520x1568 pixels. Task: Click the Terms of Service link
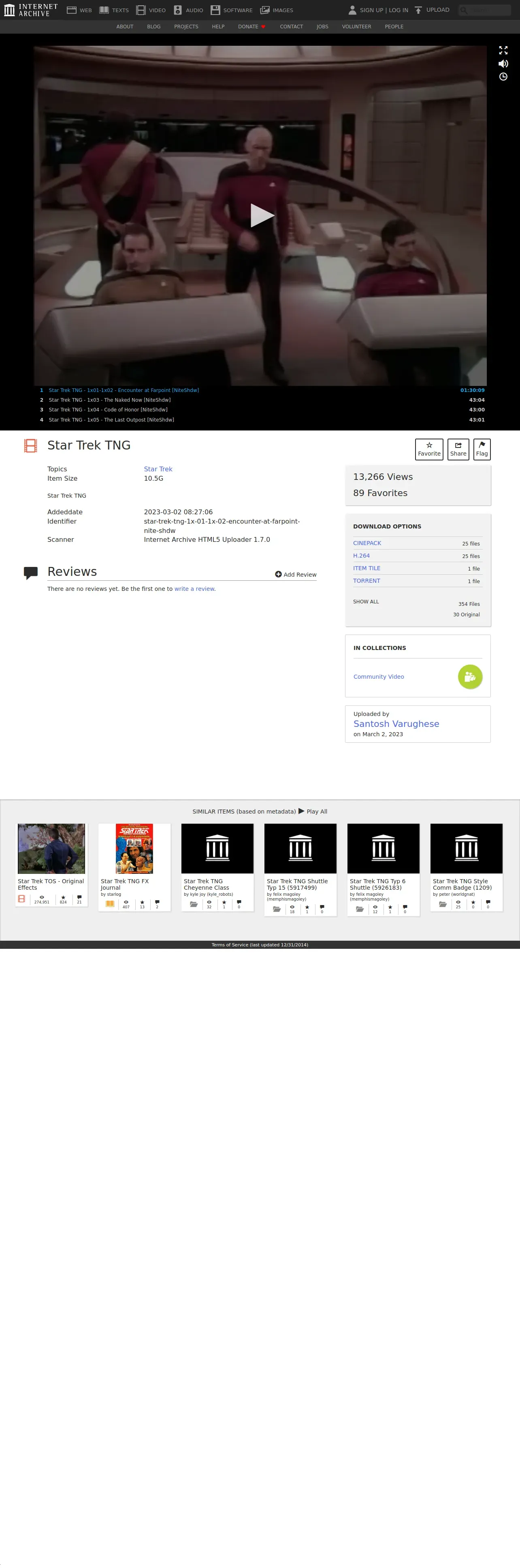coord(260,945)
